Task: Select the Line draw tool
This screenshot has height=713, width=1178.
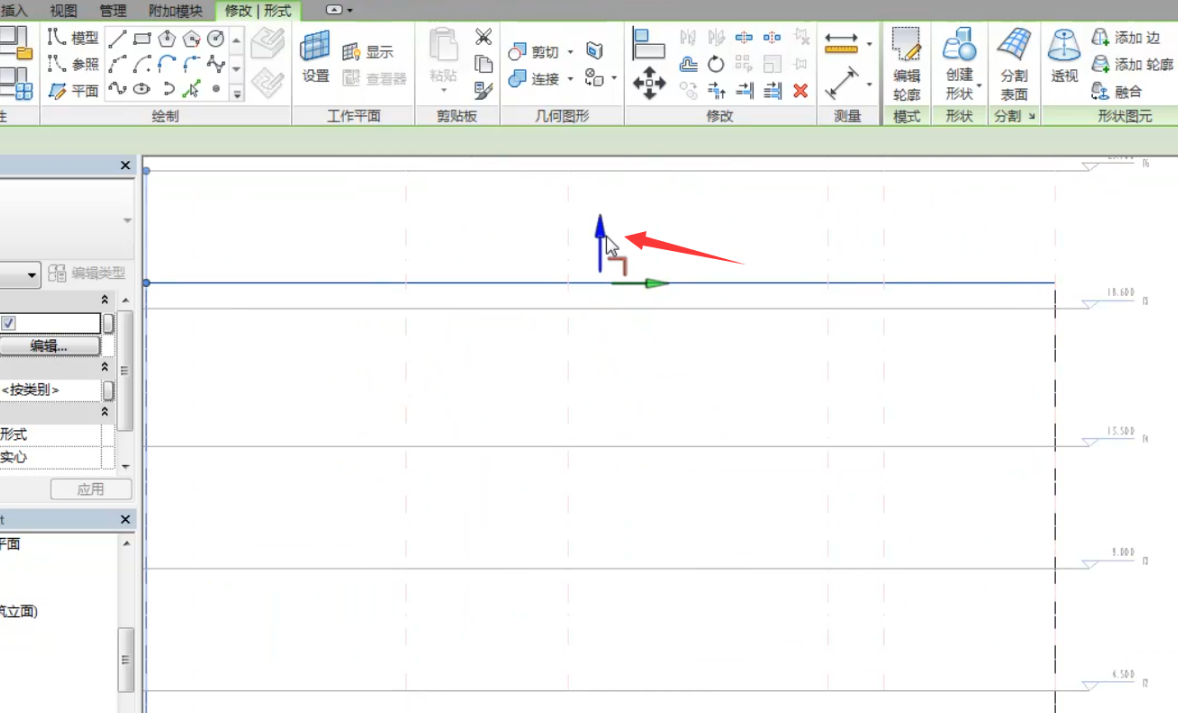Action: point(117,39)
